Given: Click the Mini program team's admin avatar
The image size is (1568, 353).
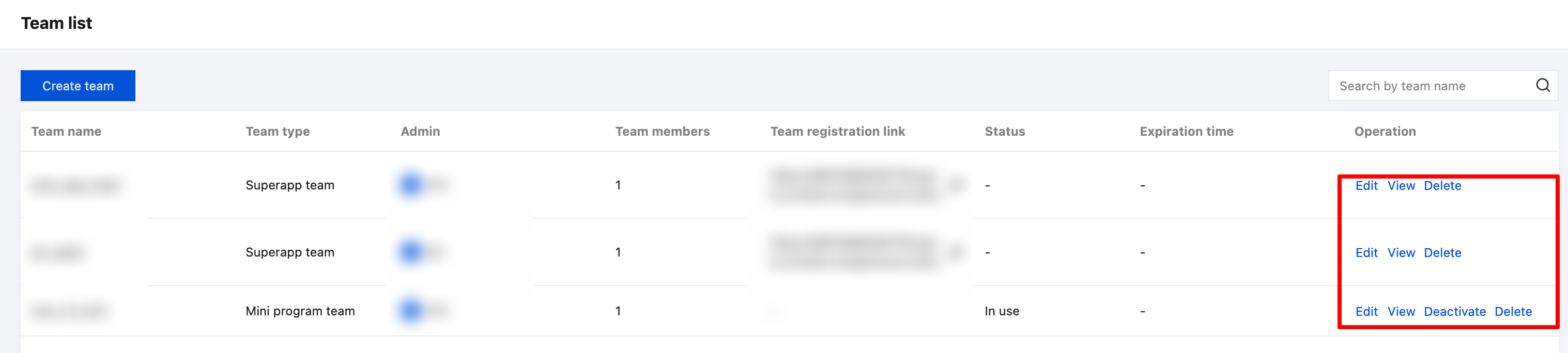Looking at the screenshot, I should tap(411, 311).
